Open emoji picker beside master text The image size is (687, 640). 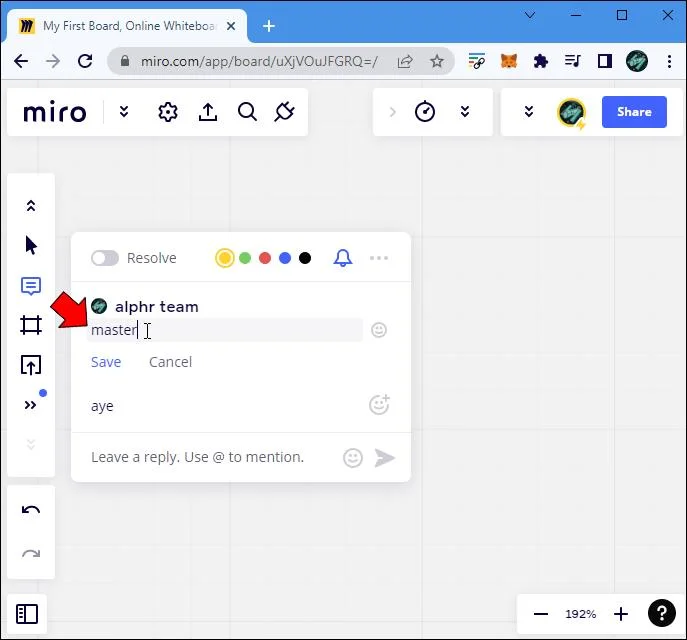379,330
